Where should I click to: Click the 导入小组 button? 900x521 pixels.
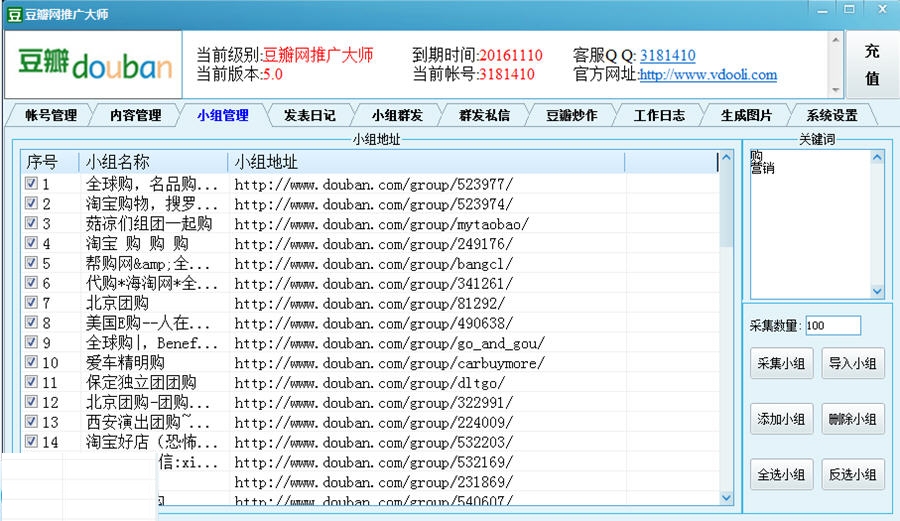[852, 363]
